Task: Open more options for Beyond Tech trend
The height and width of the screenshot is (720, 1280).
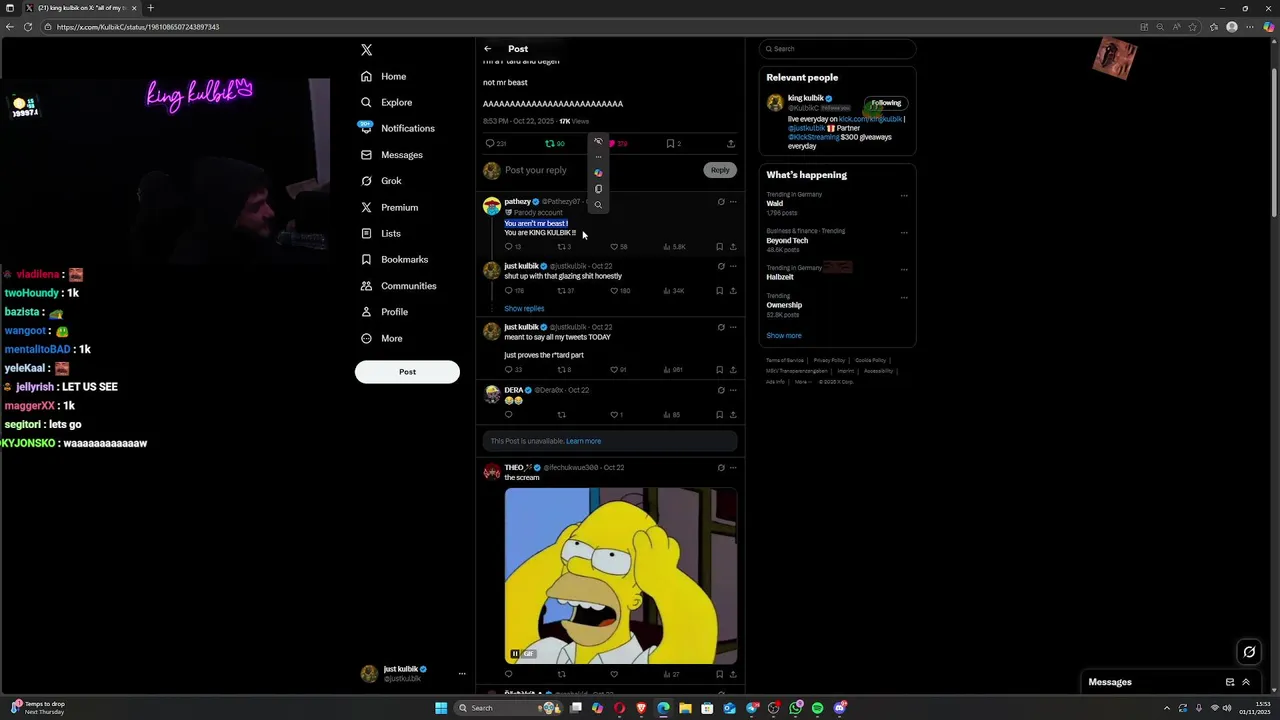Action: pos(904,233)
